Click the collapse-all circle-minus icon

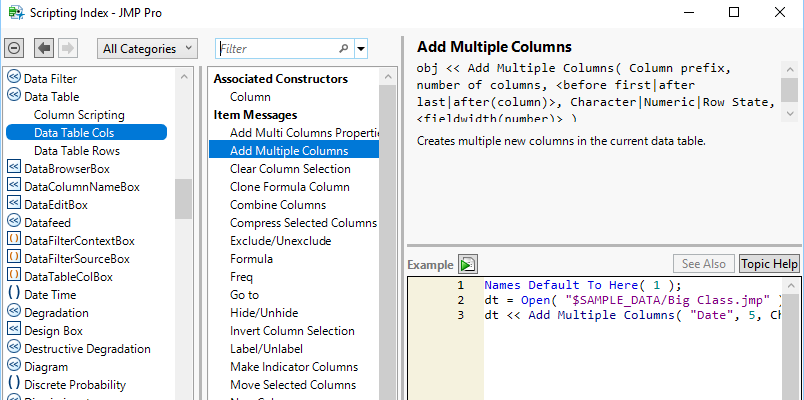click(14, 48)
